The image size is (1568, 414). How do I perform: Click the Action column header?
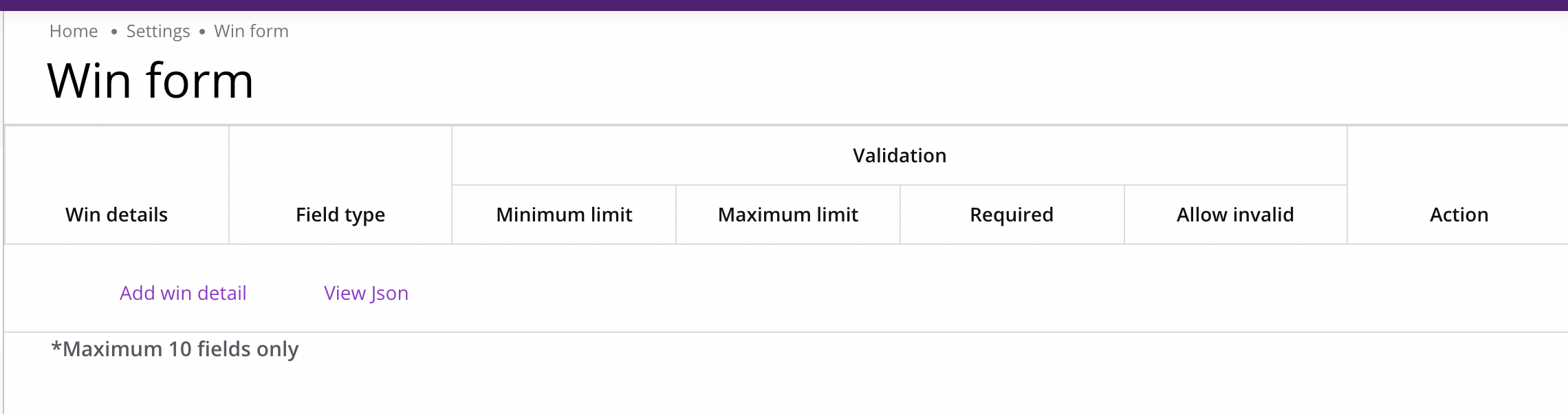[x=1459, y=215]
